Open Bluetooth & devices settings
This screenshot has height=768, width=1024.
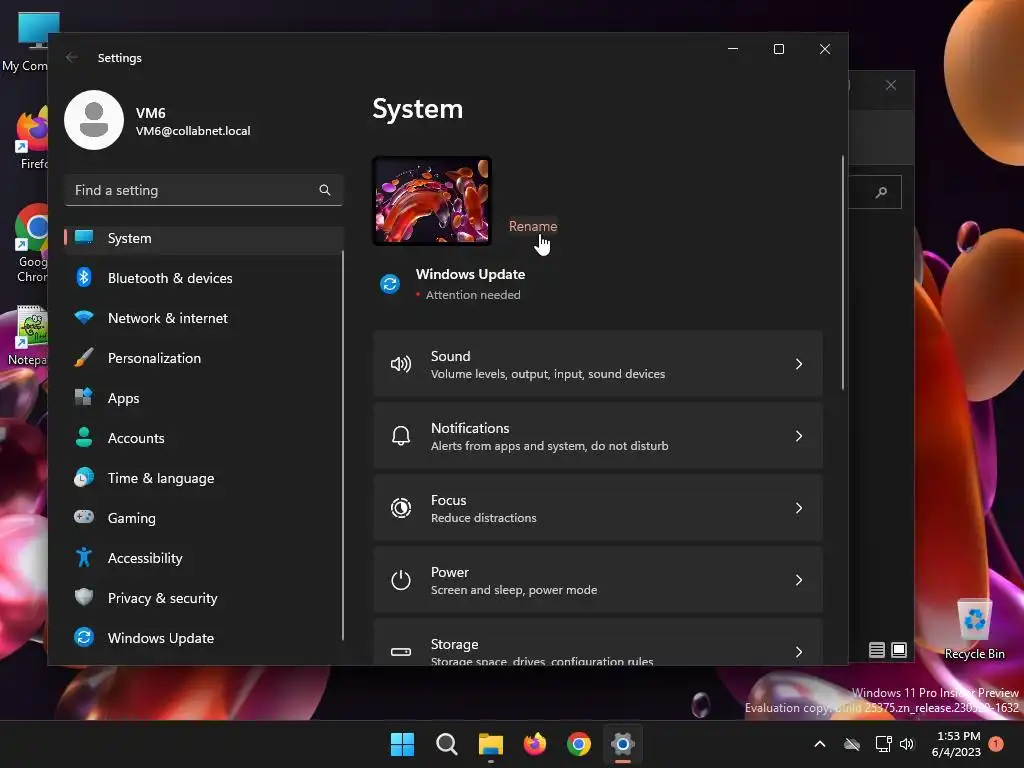pyautogui.click(x=204, y=278)
